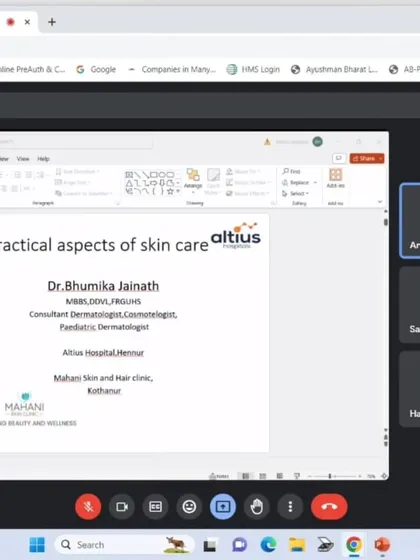Screen dimensions: 420x560
Task: Close the current Chrome tab
Action: click(x=27, y=22)
